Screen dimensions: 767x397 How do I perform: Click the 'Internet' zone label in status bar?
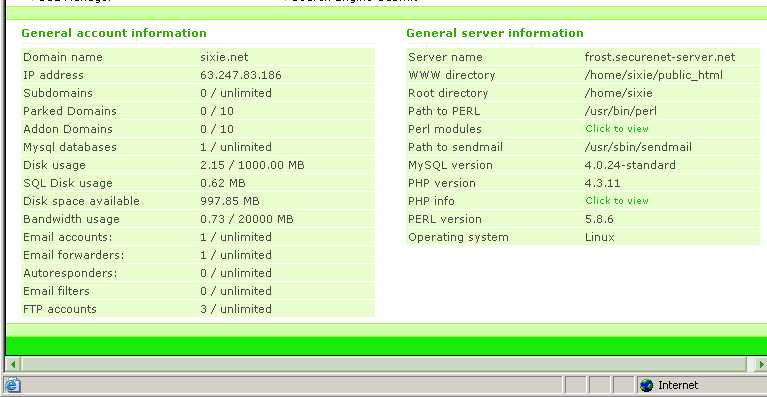(678, 385)
